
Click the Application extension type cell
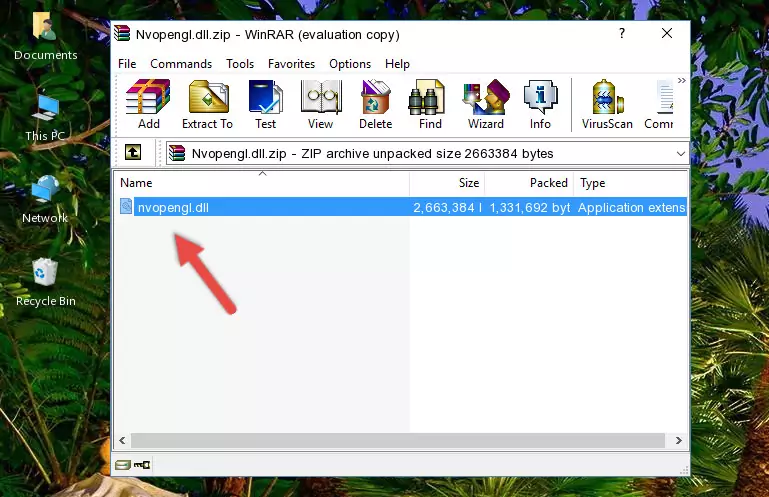[x=631, y=208]
